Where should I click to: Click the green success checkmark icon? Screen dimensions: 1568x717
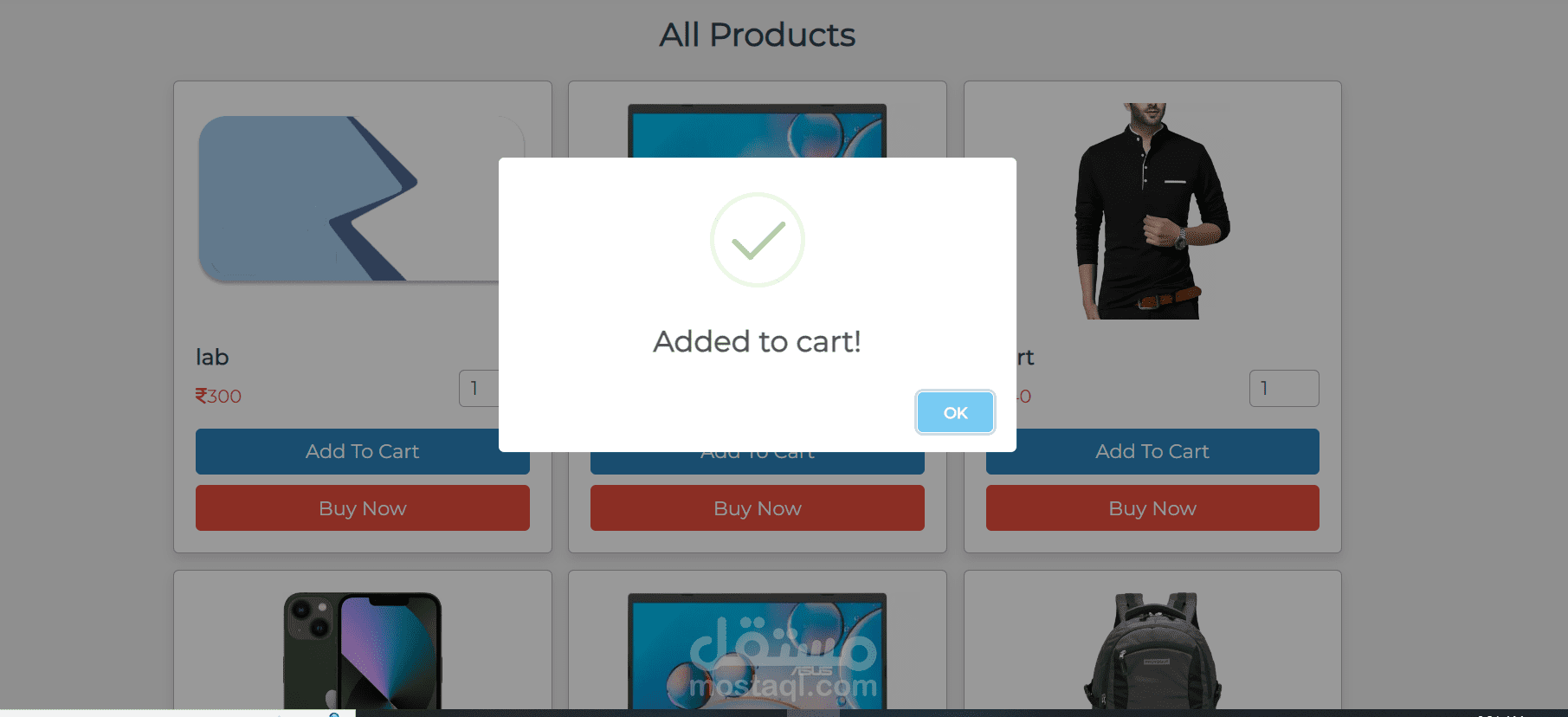click(758, 240)
